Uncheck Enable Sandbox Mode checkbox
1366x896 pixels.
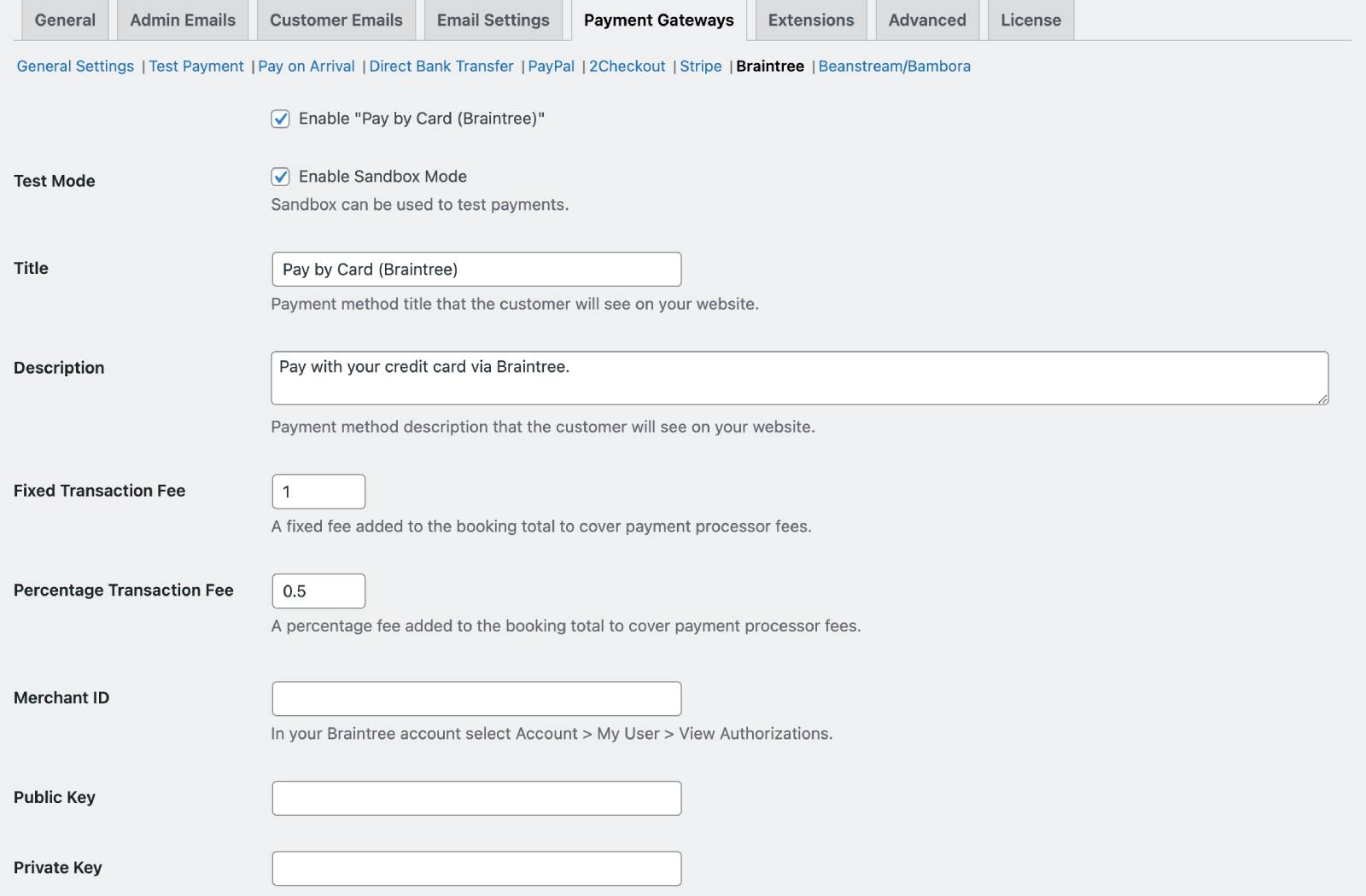280,177
